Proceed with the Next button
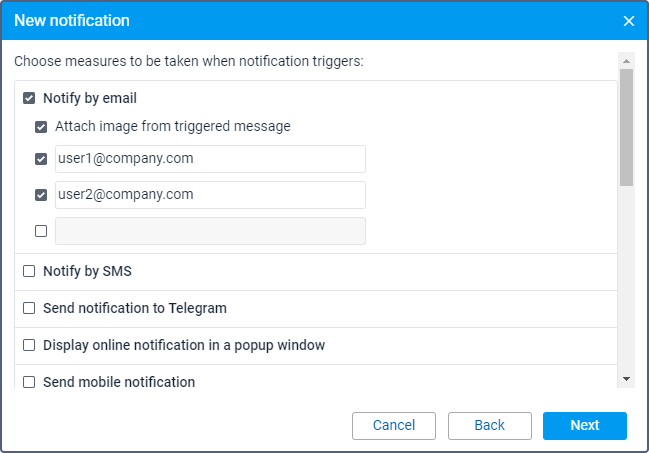The image size is (649, 453). point(584,426)
